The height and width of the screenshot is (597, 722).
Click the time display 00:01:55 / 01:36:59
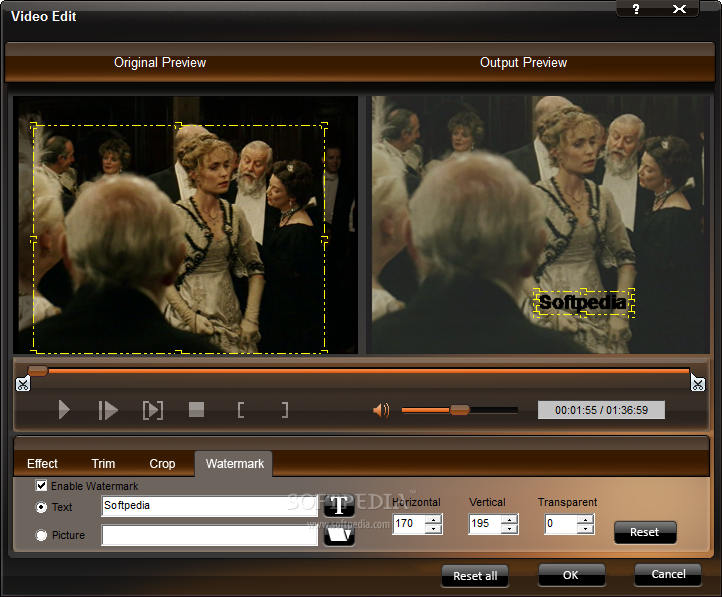[x=601, y=410]
